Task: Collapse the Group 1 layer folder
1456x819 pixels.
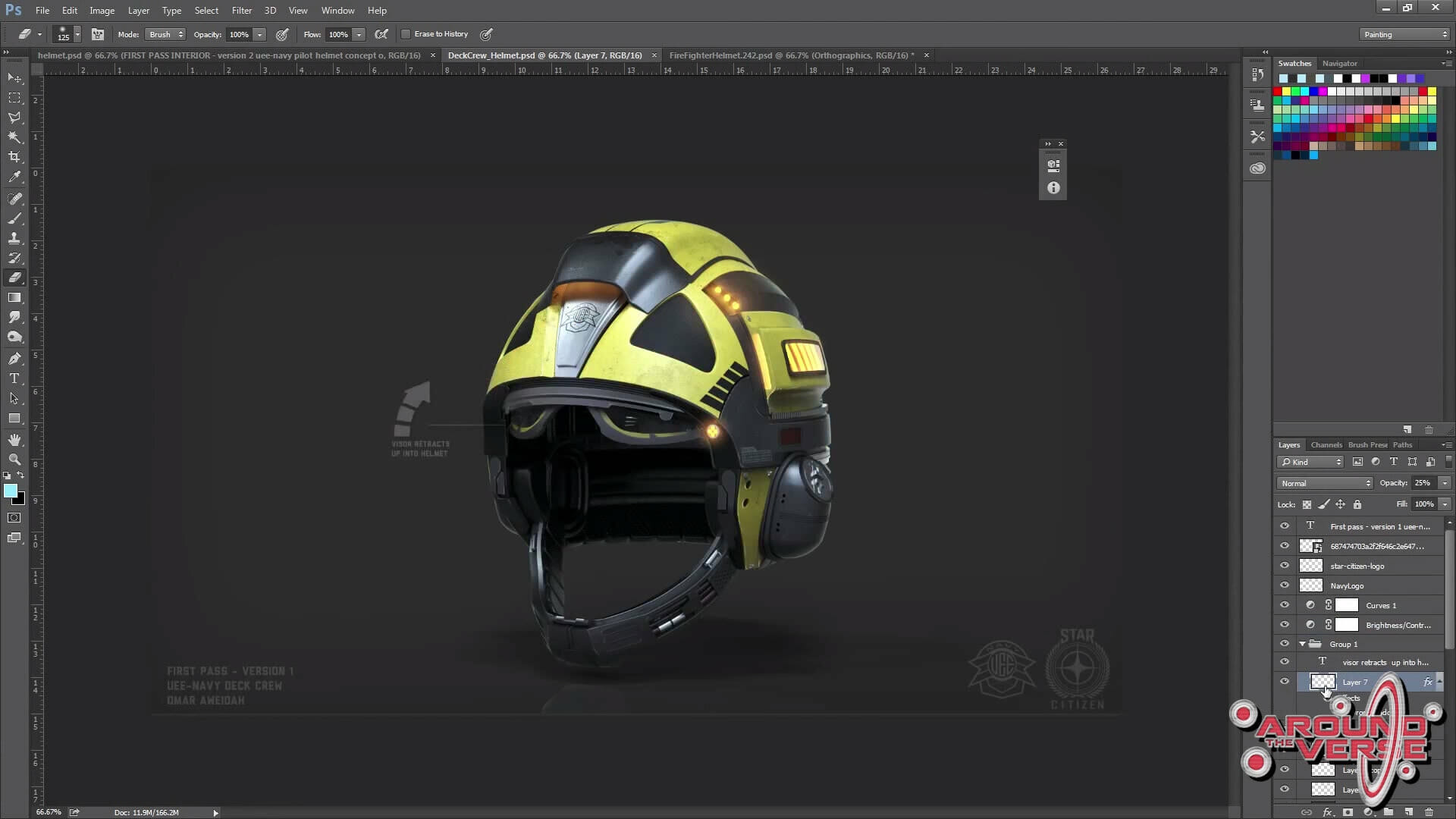Action: (1303, 644)
